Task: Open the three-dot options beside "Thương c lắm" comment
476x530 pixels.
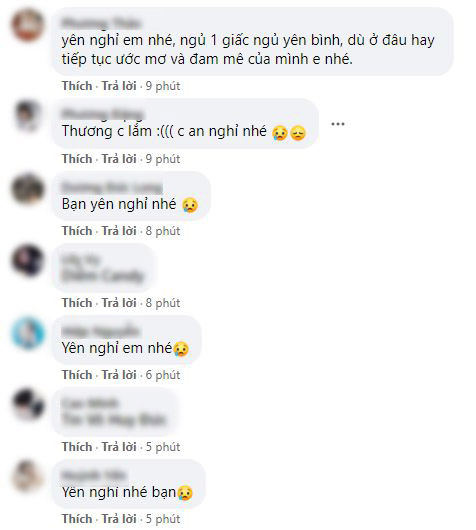Action: point(337,124)
